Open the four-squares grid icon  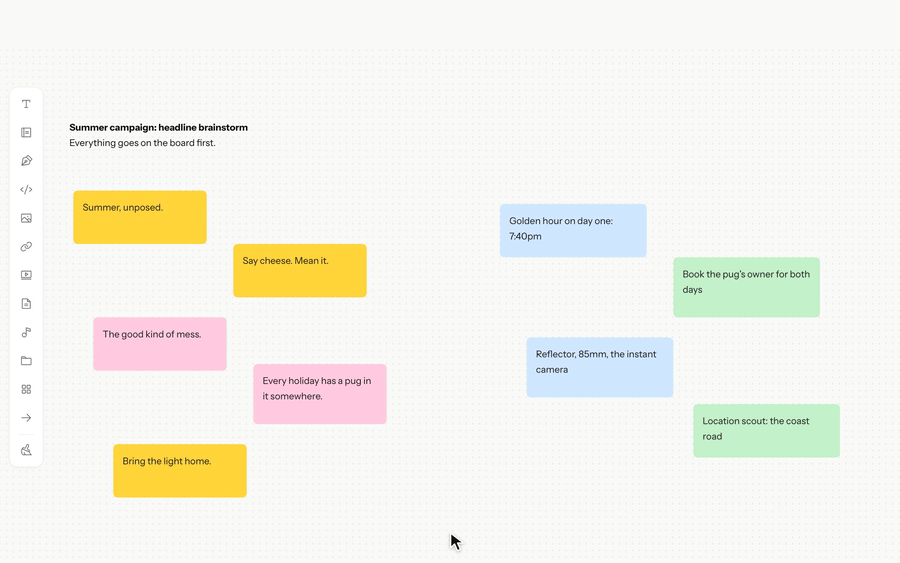click(x=26, y=389)
